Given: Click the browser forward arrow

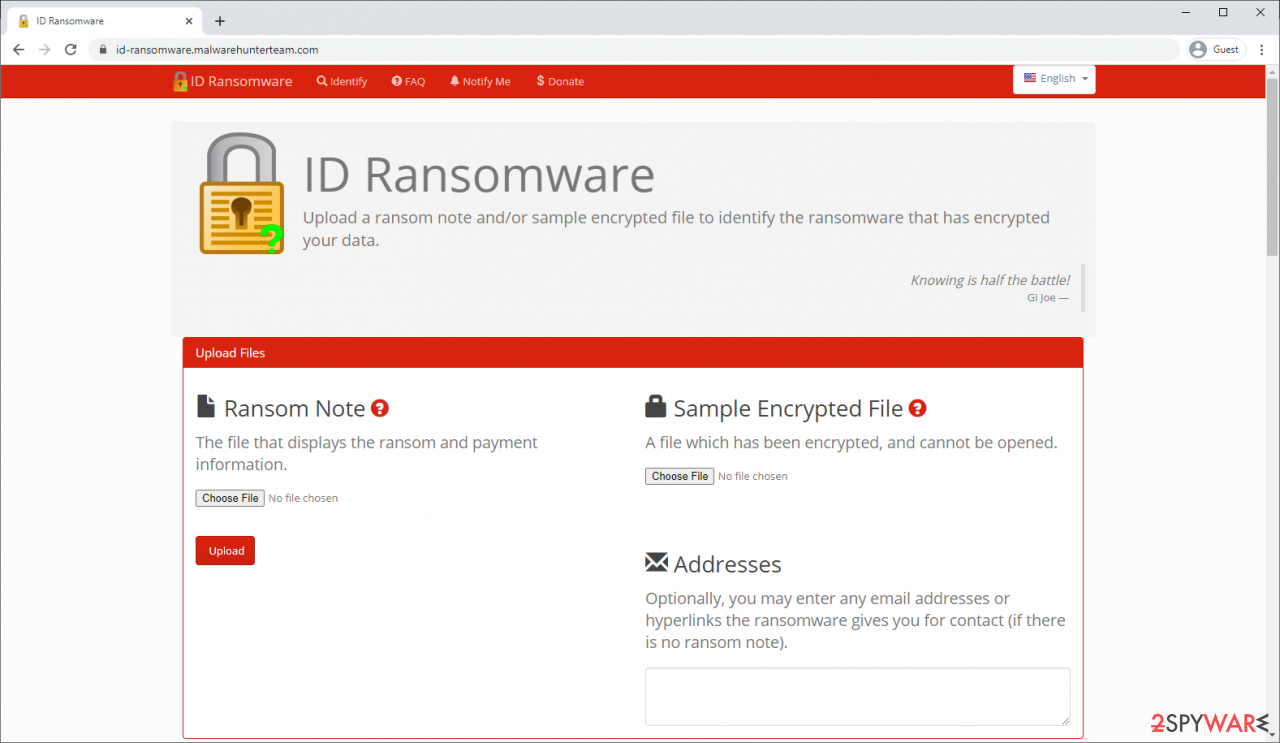Looking at the screenshot, I should pyautogui.click(x=44, y=49).
